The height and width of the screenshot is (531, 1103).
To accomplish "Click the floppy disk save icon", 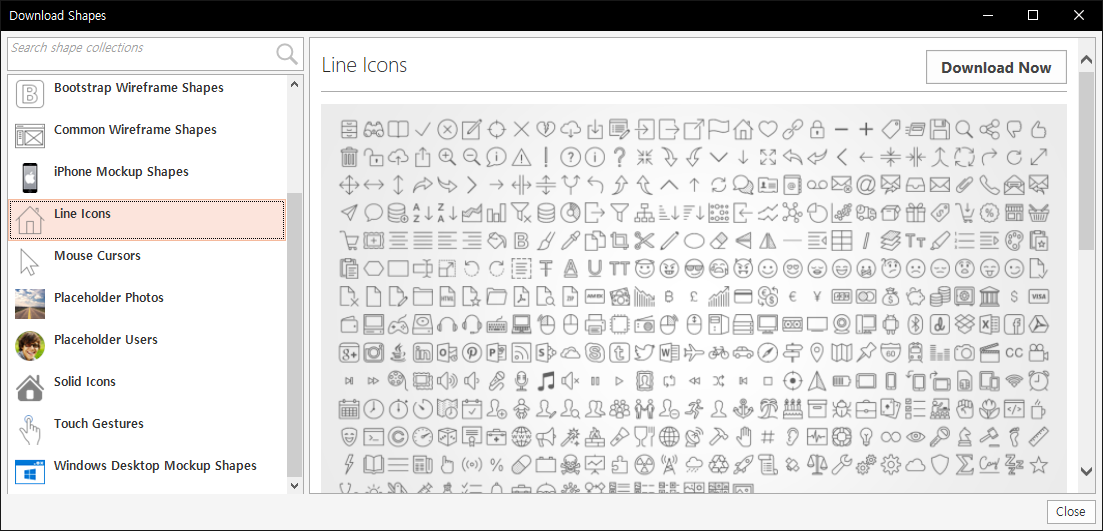I will pos(940,129).
